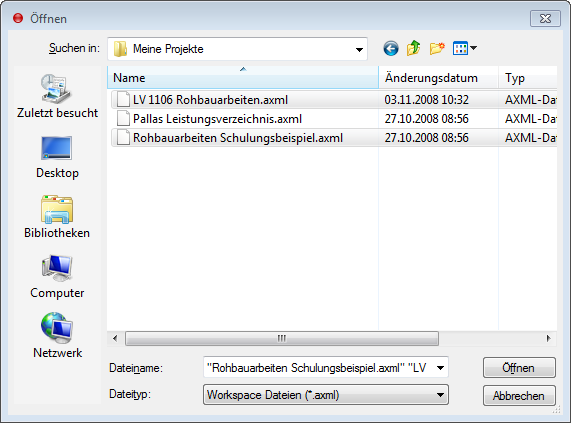Go up one folder level
Screen dimensions: 571x423
tap(414, 48)
